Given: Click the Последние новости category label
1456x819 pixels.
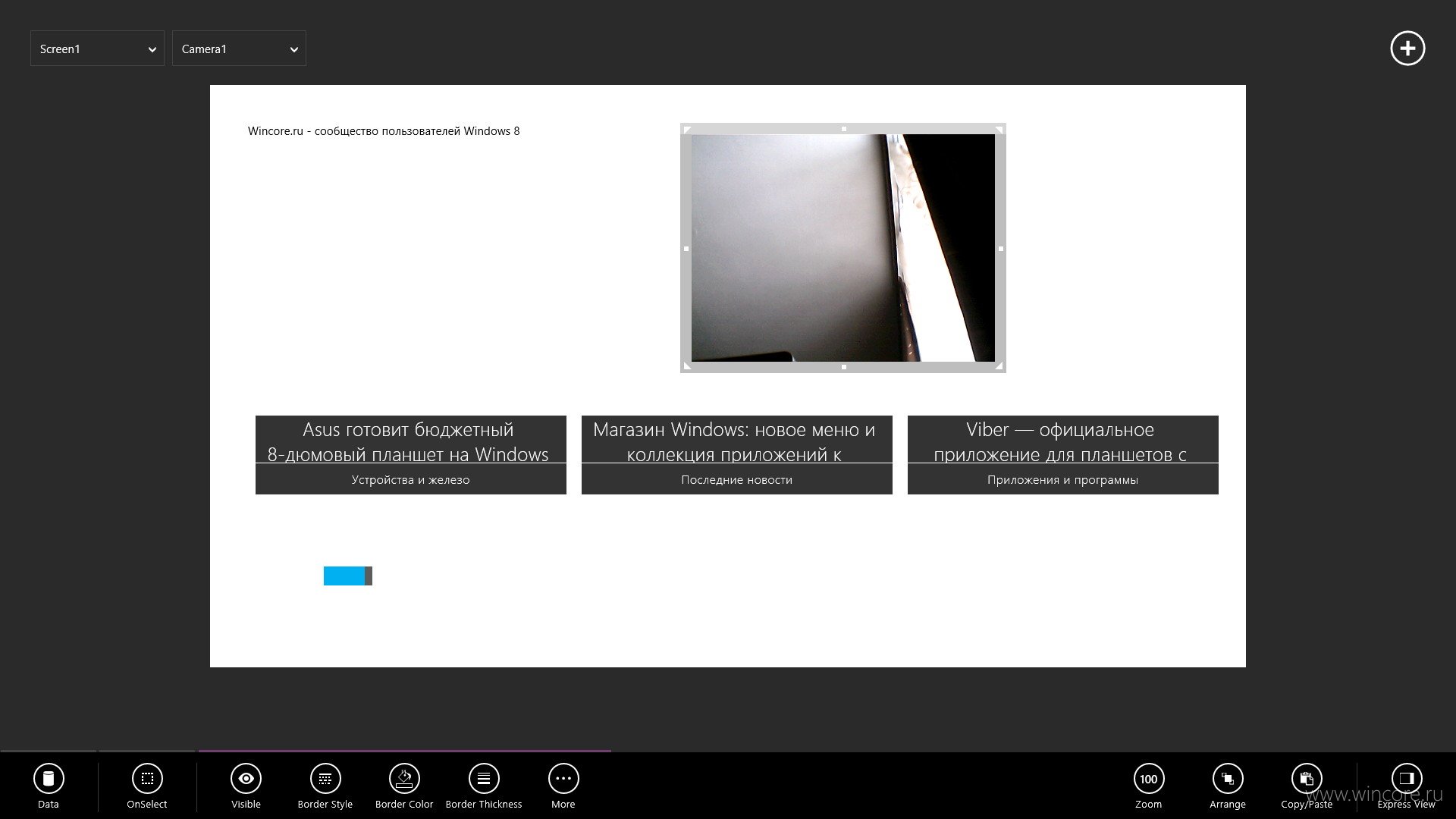Looking at the screenshot, I should click(x=737, y=480).
